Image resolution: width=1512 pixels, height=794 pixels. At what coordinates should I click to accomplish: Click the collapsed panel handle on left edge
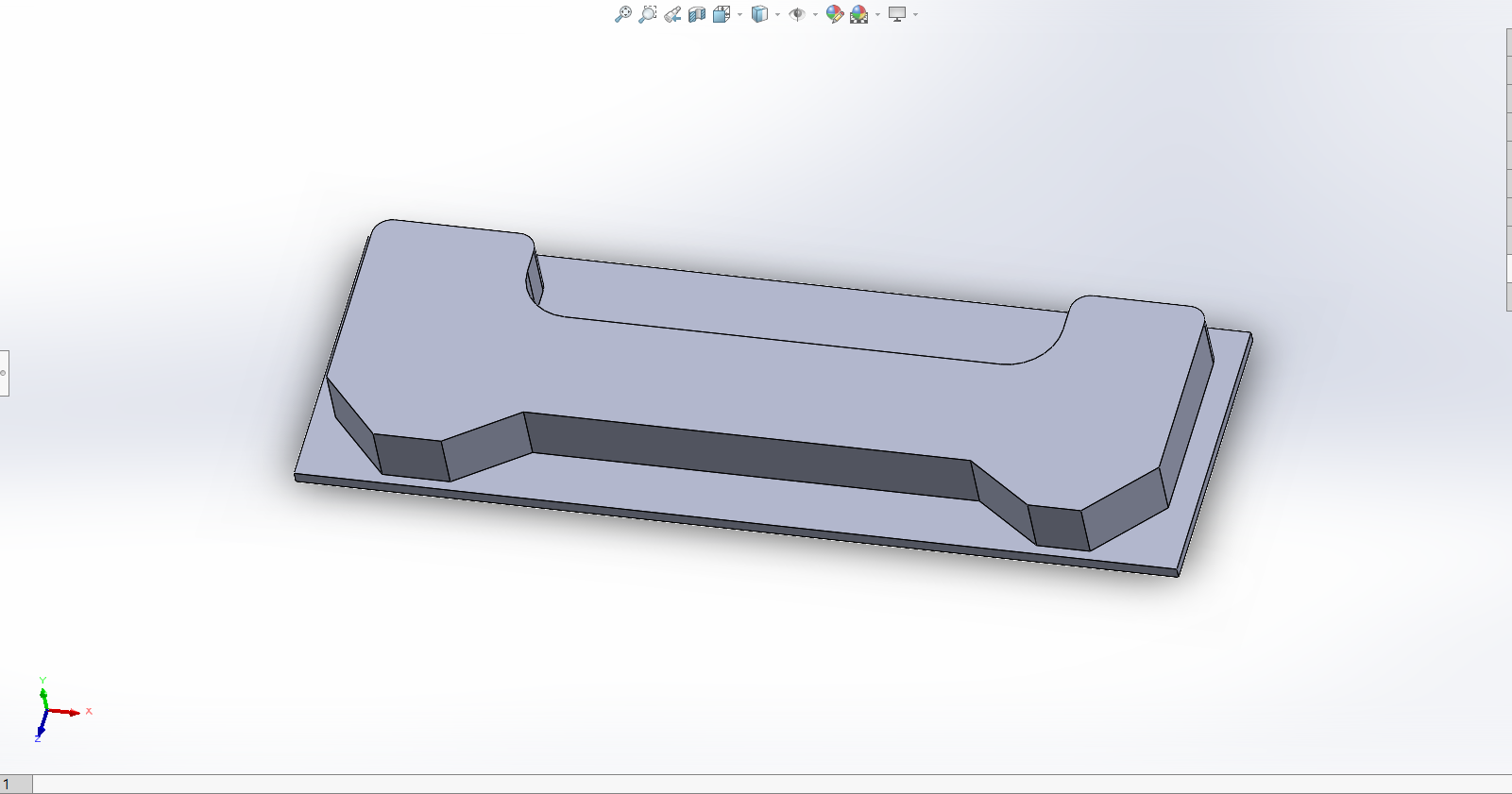[x=4, y=373]
